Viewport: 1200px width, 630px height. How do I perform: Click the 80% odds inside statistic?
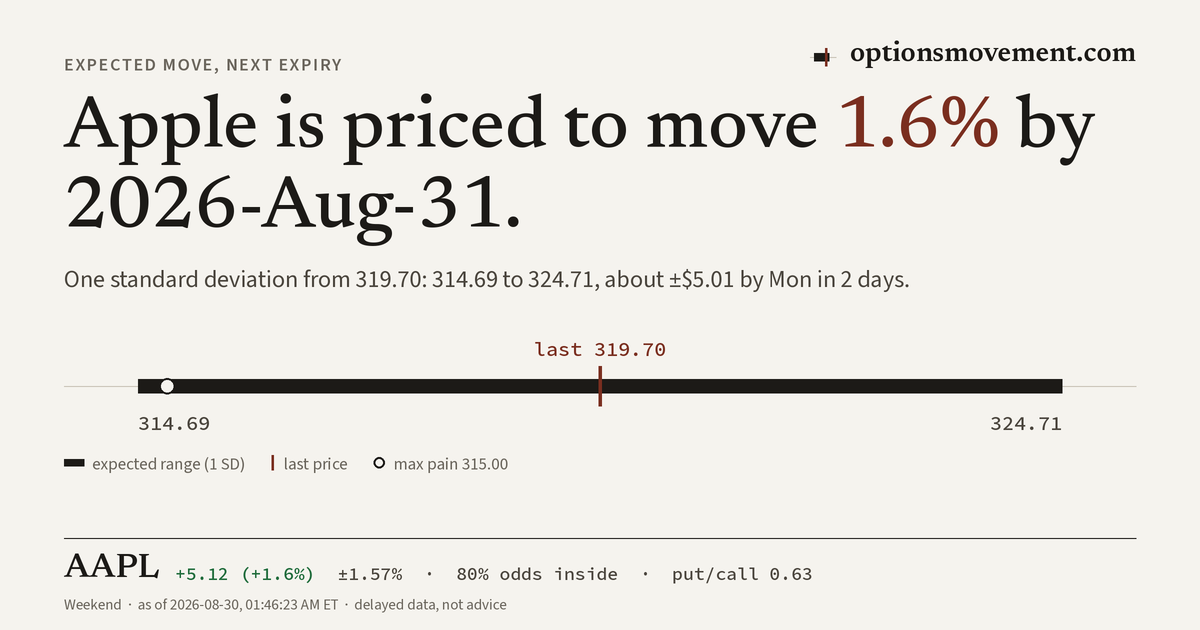537,574
